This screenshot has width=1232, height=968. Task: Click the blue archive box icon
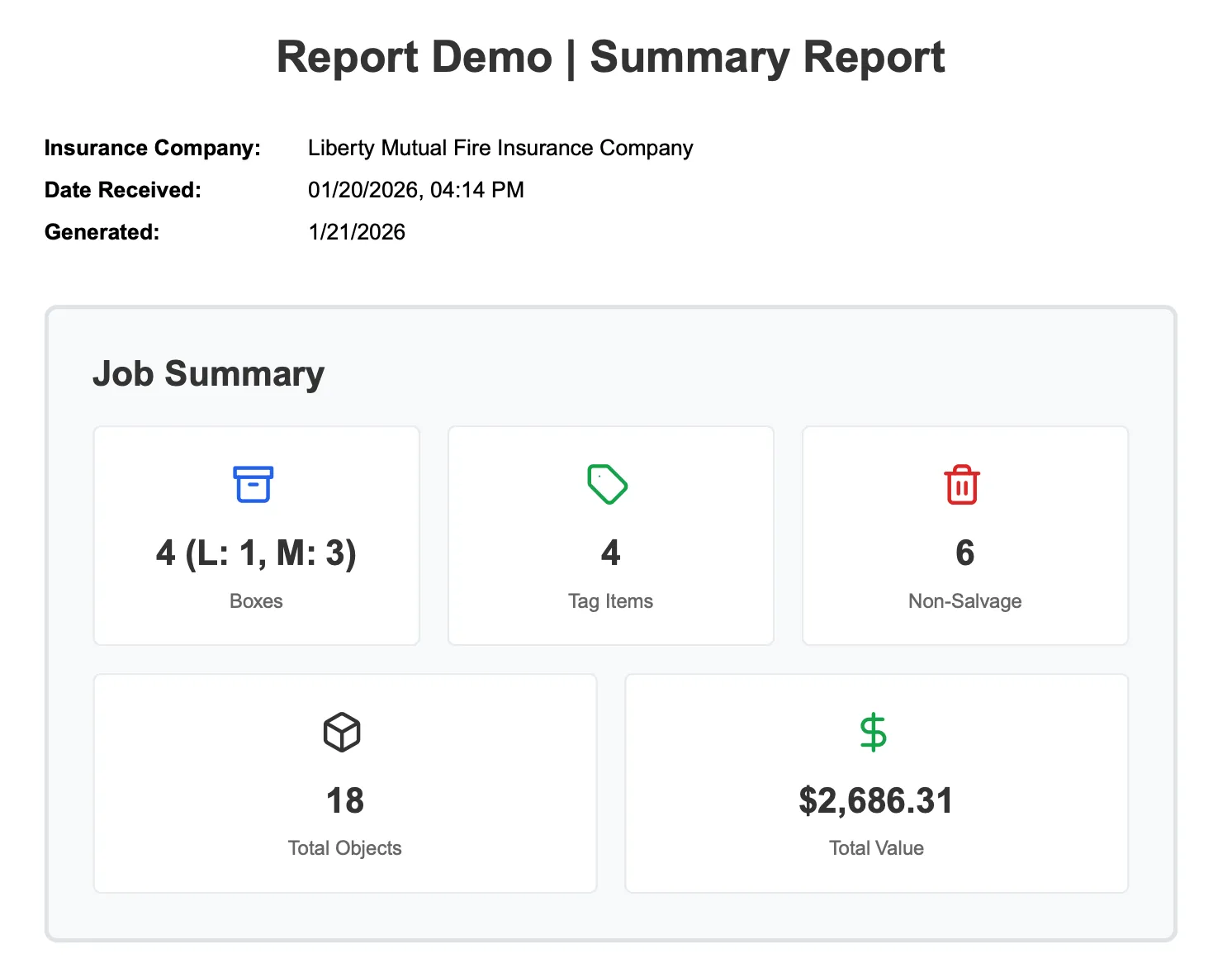[x=253, y=485]
